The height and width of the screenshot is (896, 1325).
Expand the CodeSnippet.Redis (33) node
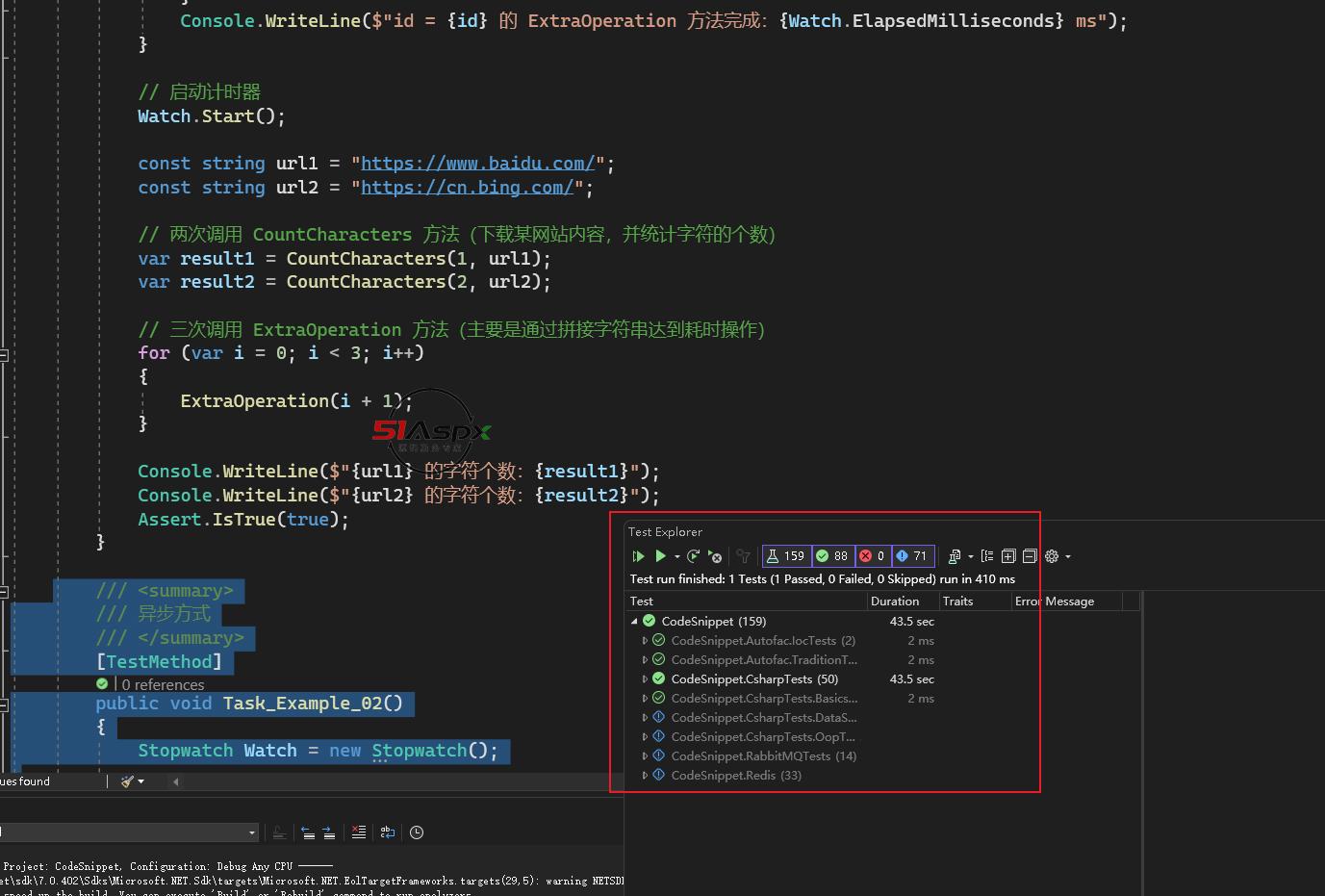[x=645, y=776]
